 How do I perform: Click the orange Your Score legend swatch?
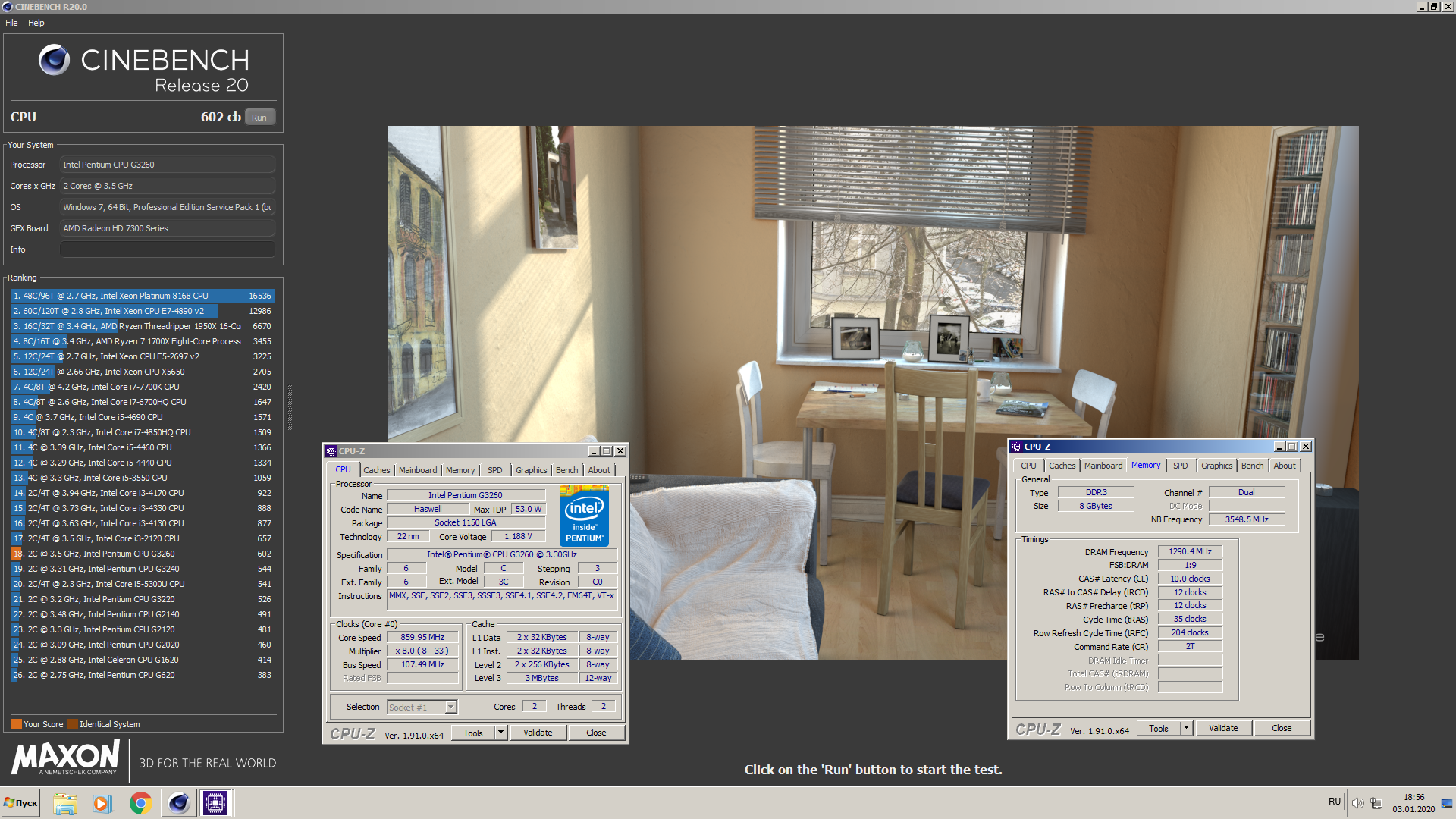pyautogui.click(x=16, y=724)
